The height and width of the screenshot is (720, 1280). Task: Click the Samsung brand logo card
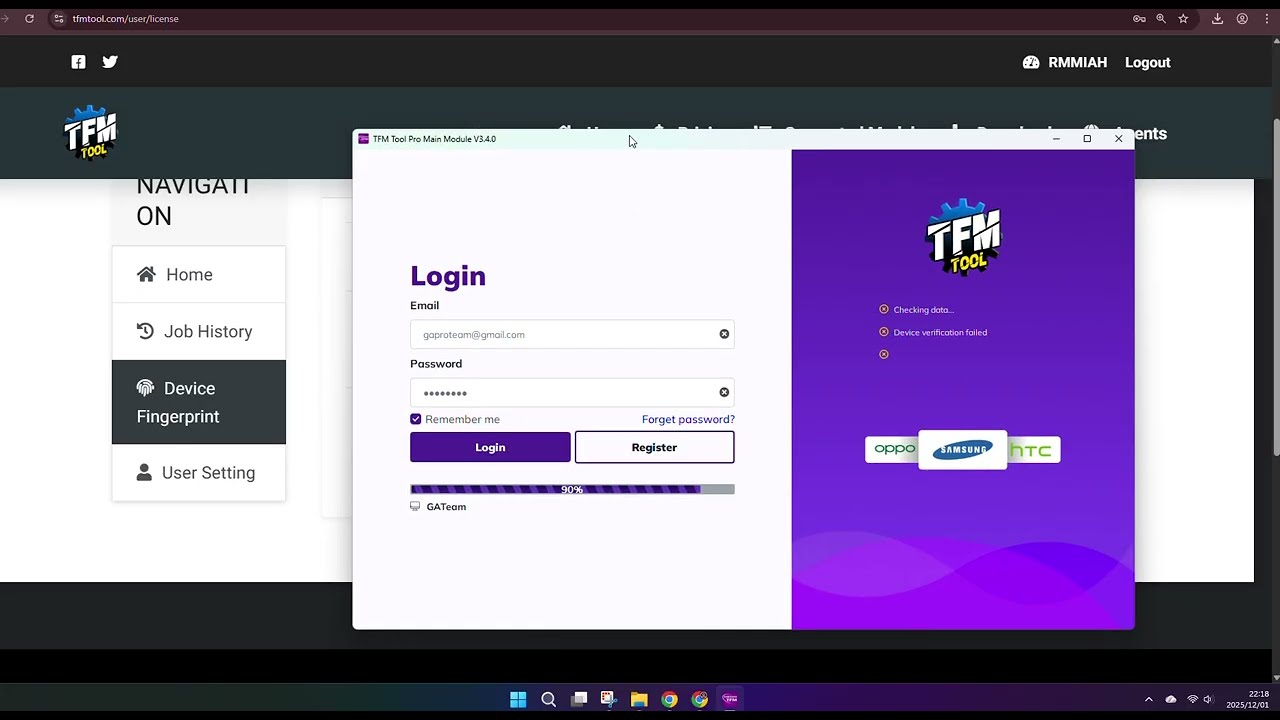(x=962, y=450)
